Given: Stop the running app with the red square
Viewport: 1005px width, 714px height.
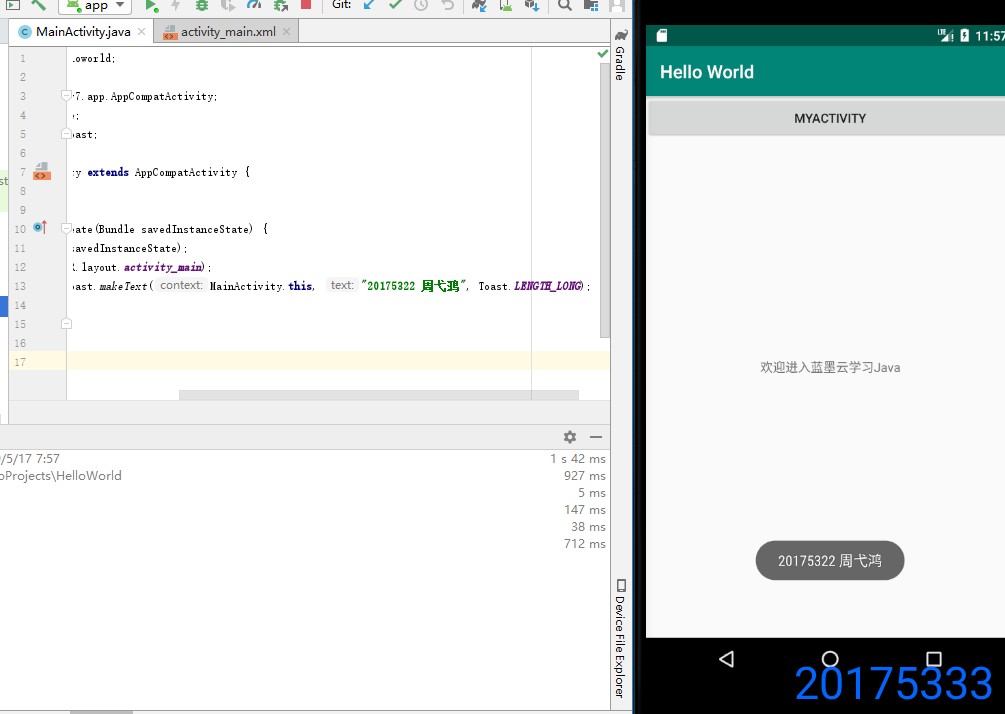Looking at the screenshot, I should (306, 4).
